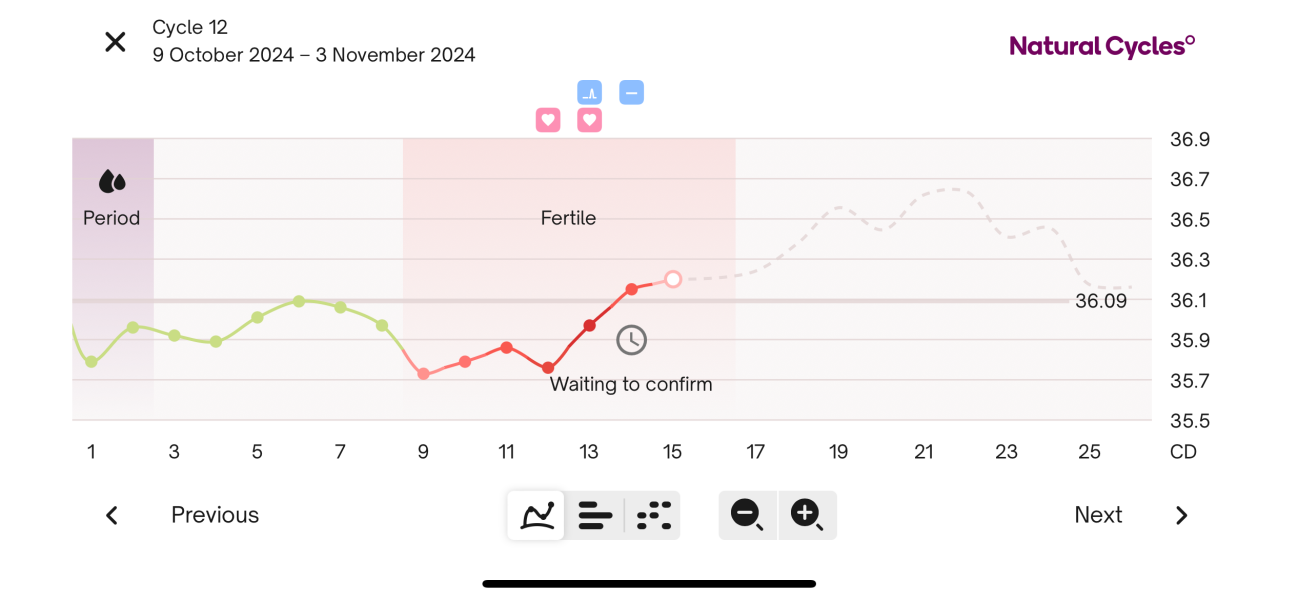Close the Cycle 12 view with X
This screenshot has width=1298, height=600.
click(x=115, y=41)
